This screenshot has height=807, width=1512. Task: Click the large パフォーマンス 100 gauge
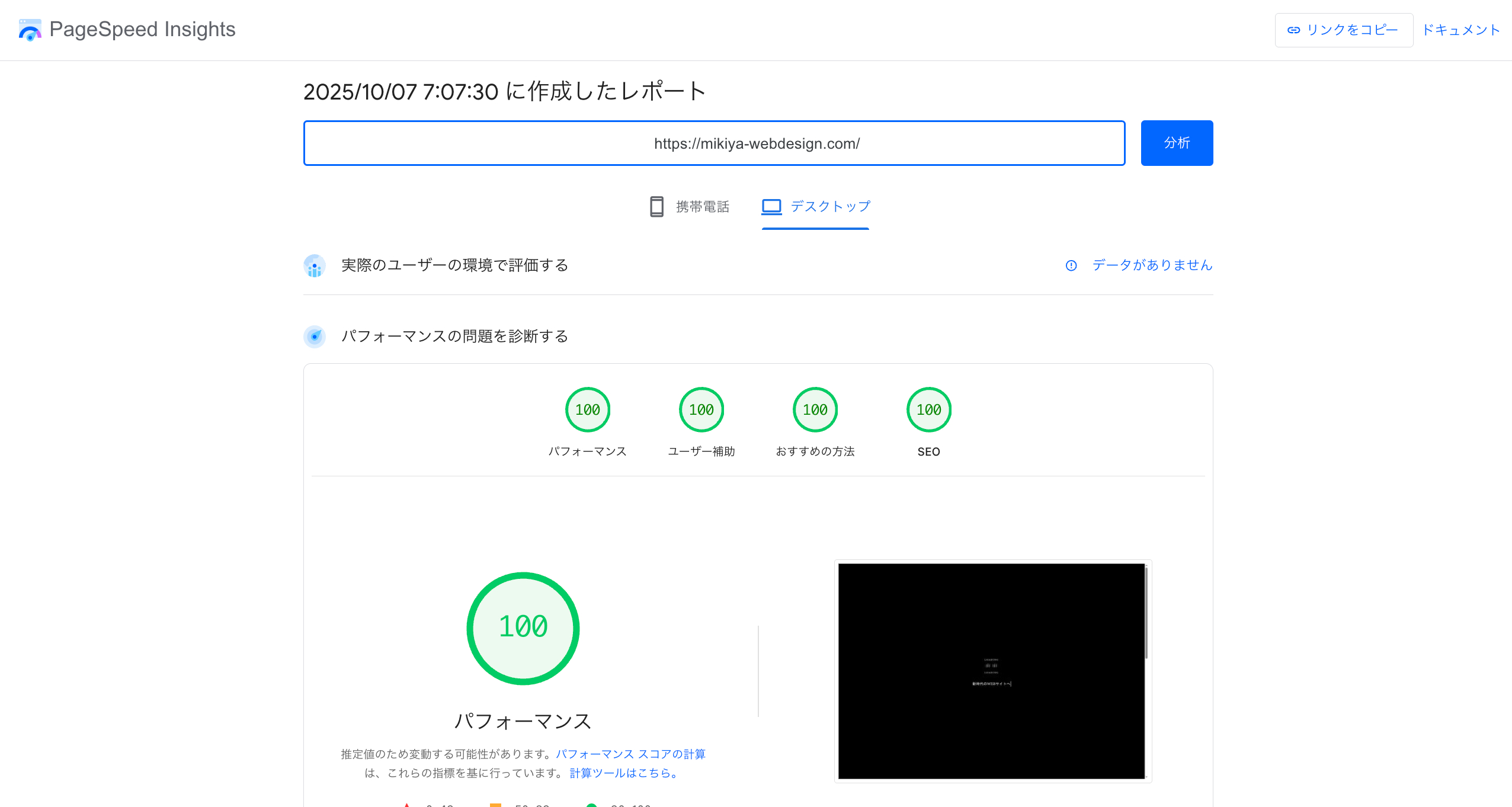tap(523, 628)
